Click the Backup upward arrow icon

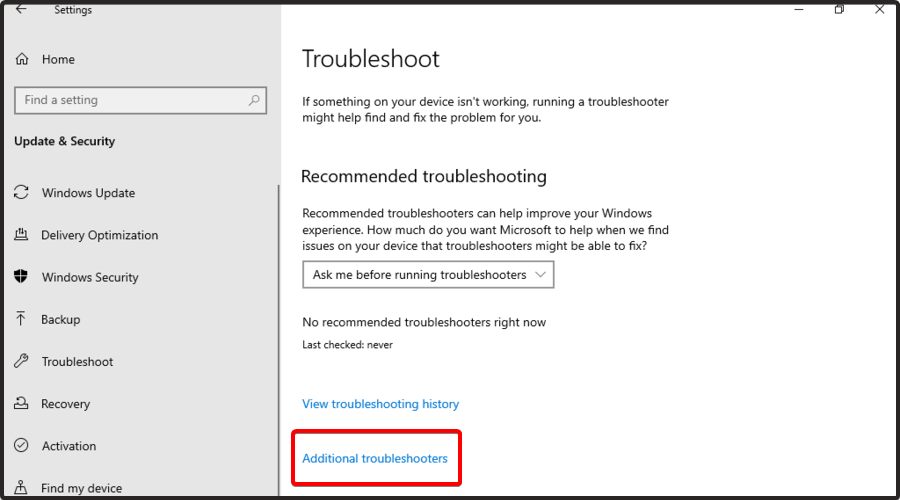coord(21,319)
